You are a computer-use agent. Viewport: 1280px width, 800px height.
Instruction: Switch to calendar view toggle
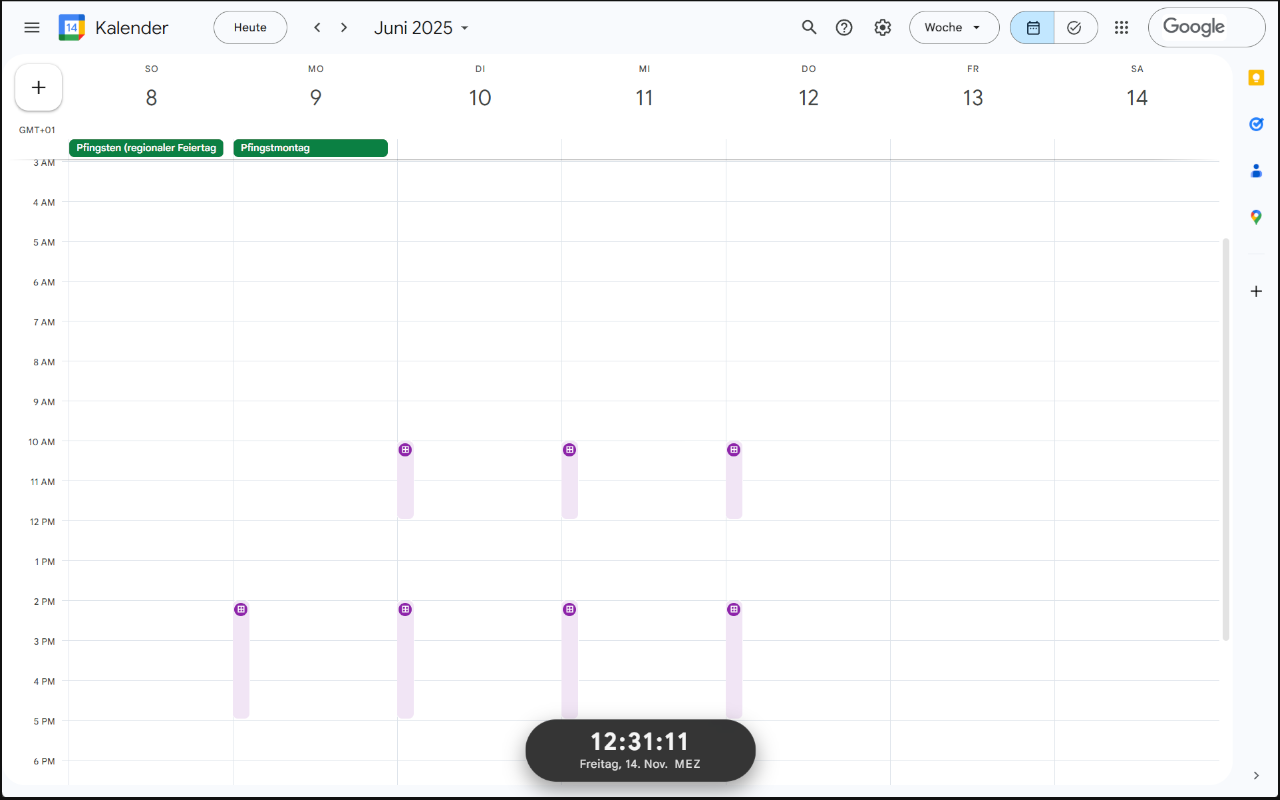coord(1033,27)
